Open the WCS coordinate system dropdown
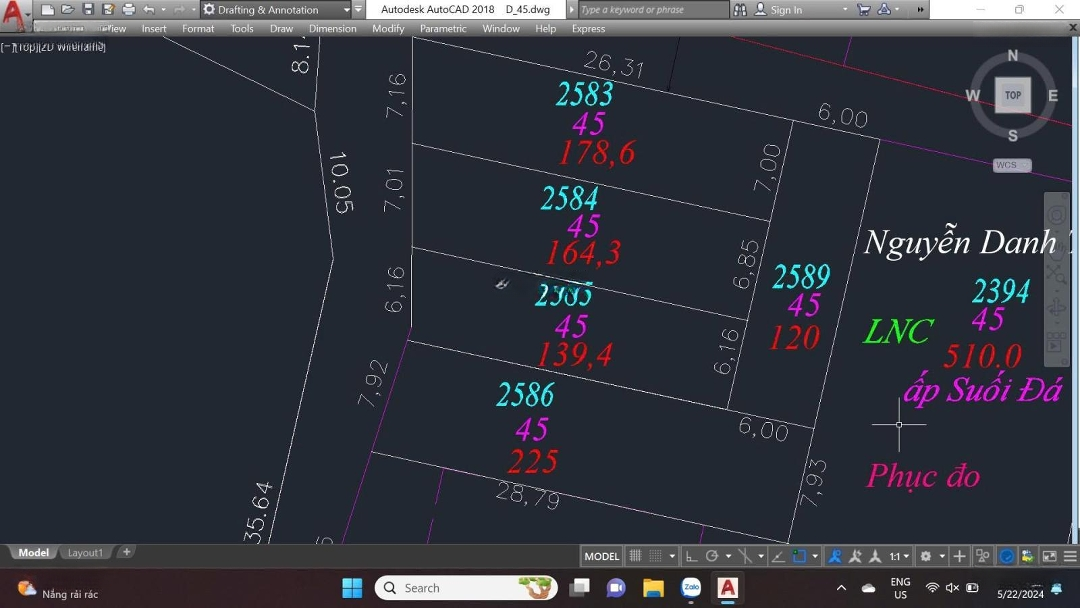Viewport: 1080px width, 608px height. [x=1012, y=165]
